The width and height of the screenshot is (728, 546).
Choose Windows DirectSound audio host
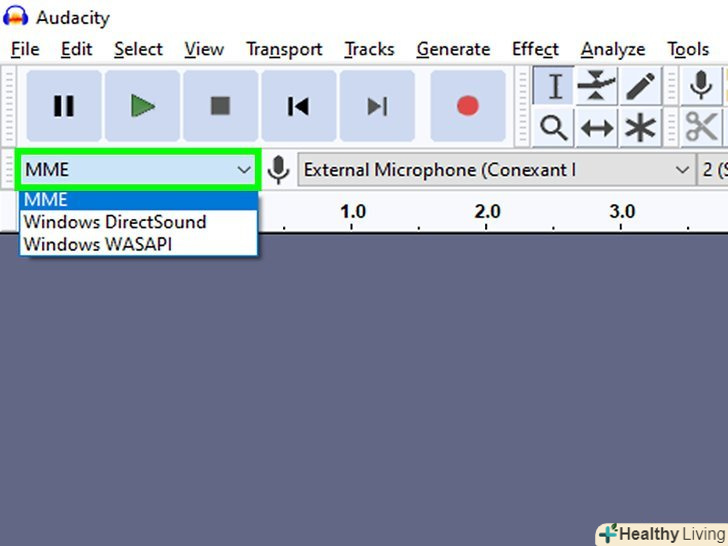[138, 222]
